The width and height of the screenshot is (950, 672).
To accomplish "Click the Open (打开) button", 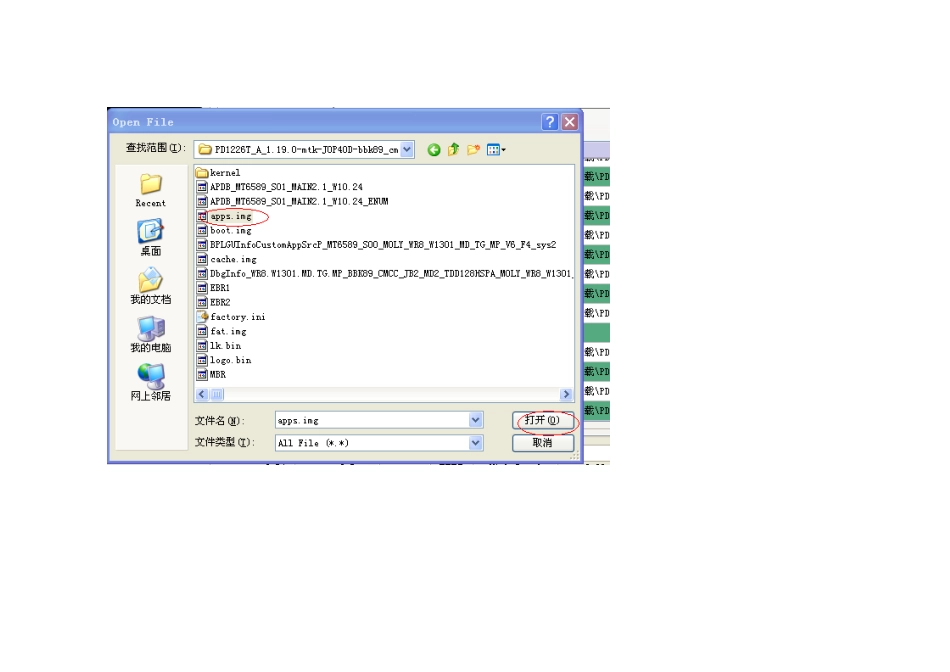I will [x=543, y=420].
